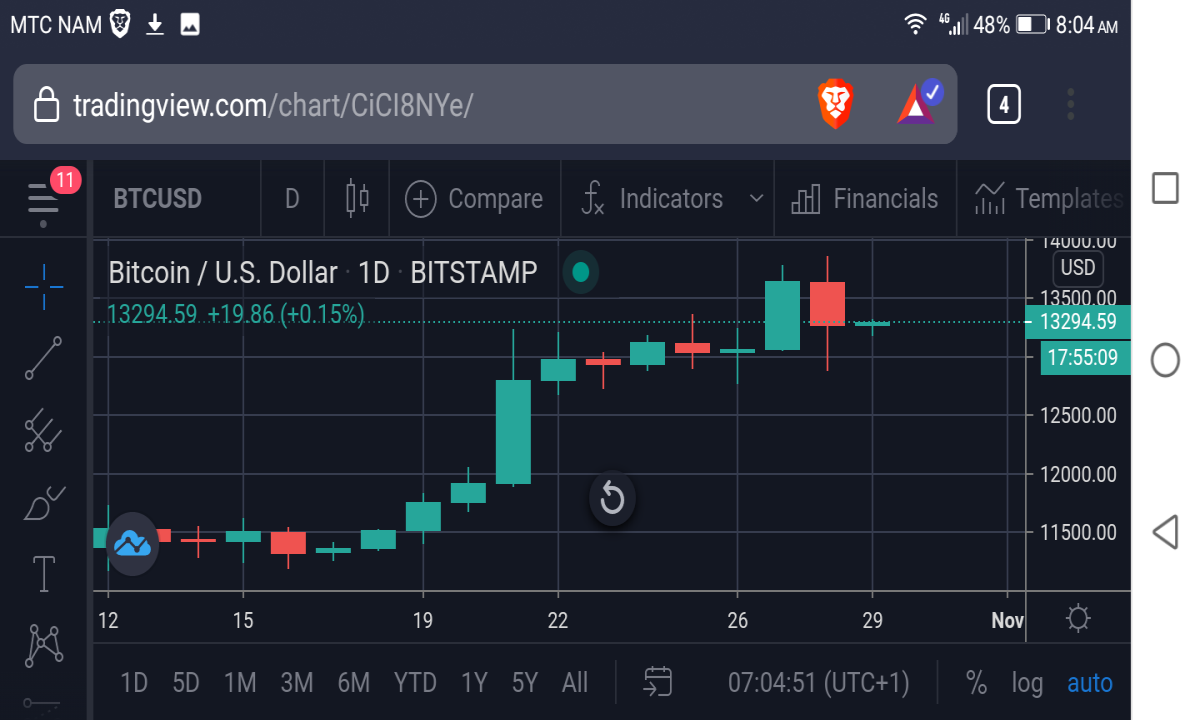Tap the Android back triangle button
Viewport: 1200px width, 720px height.
(1165, 532)
